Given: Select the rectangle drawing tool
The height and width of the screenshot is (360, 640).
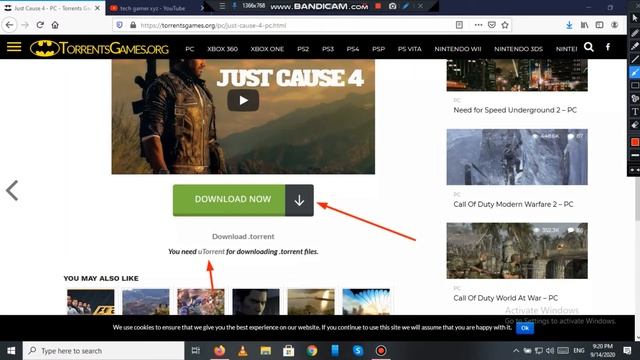Looking at the screenshot, I should tap(635, 86).
